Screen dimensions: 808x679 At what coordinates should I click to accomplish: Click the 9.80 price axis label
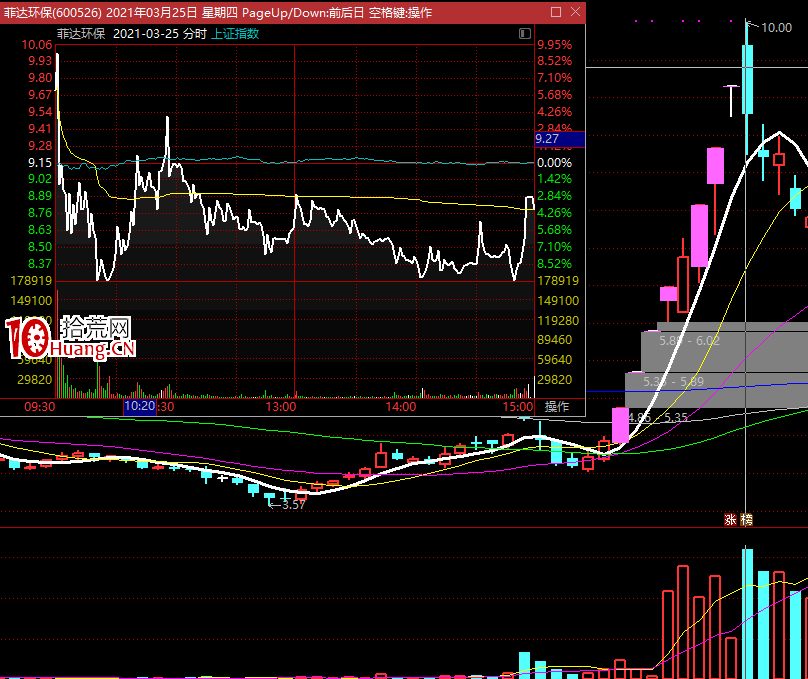pyautogui.click(x=40, y=78)
